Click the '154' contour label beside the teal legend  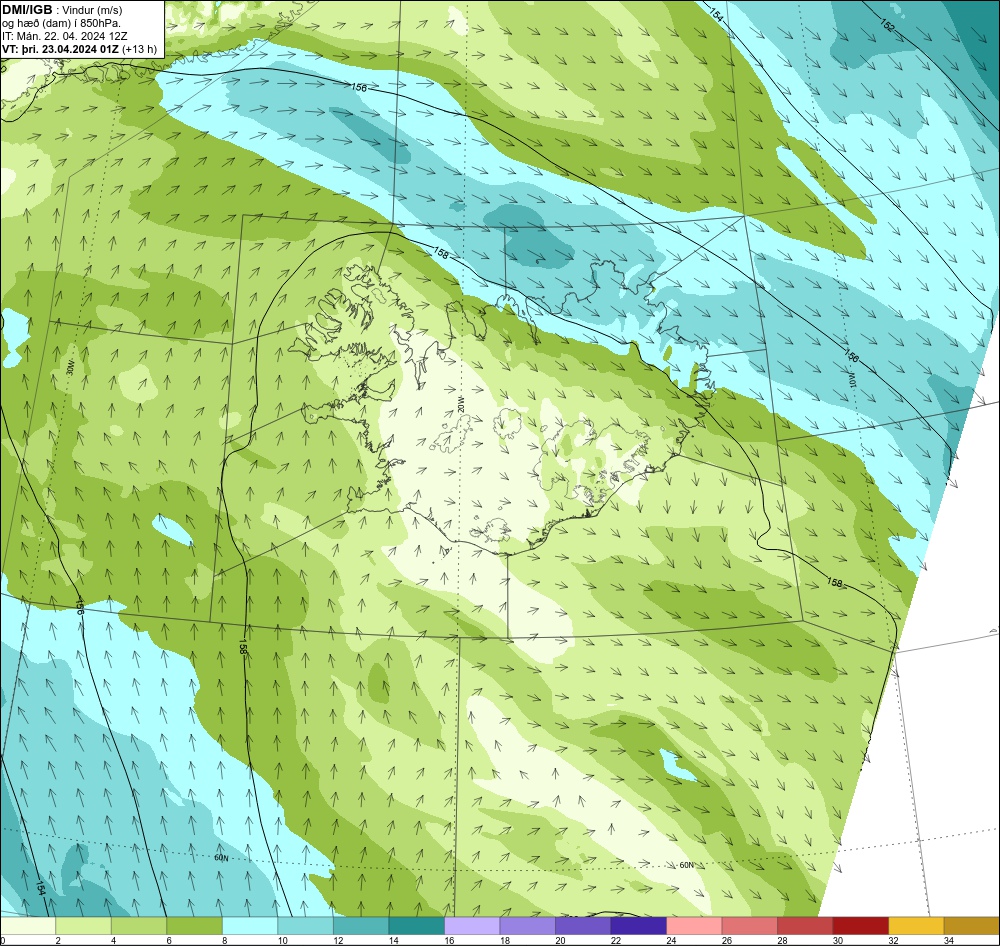click(x=41, y=887)
